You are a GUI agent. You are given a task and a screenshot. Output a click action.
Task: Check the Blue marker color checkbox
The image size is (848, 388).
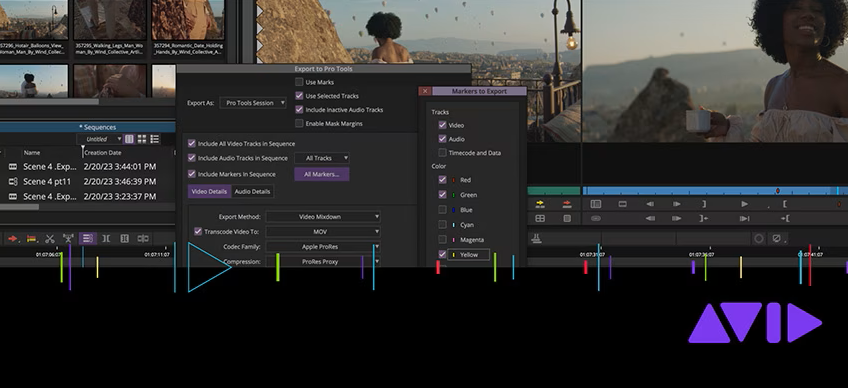coord(442,209)
